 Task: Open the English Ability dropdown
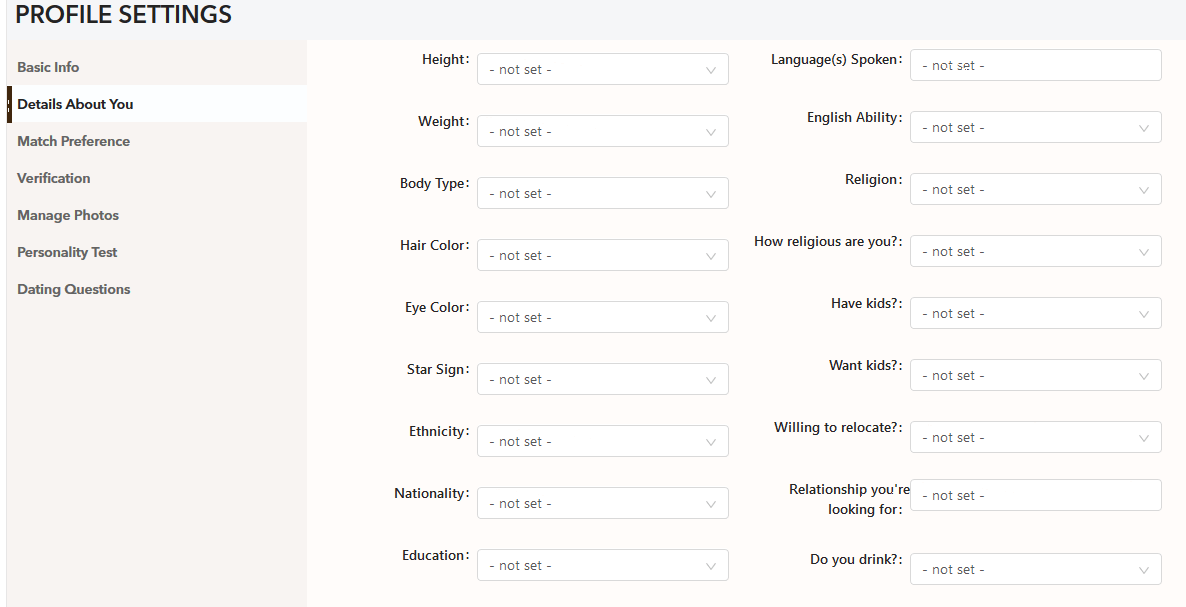pos(1035,127)
